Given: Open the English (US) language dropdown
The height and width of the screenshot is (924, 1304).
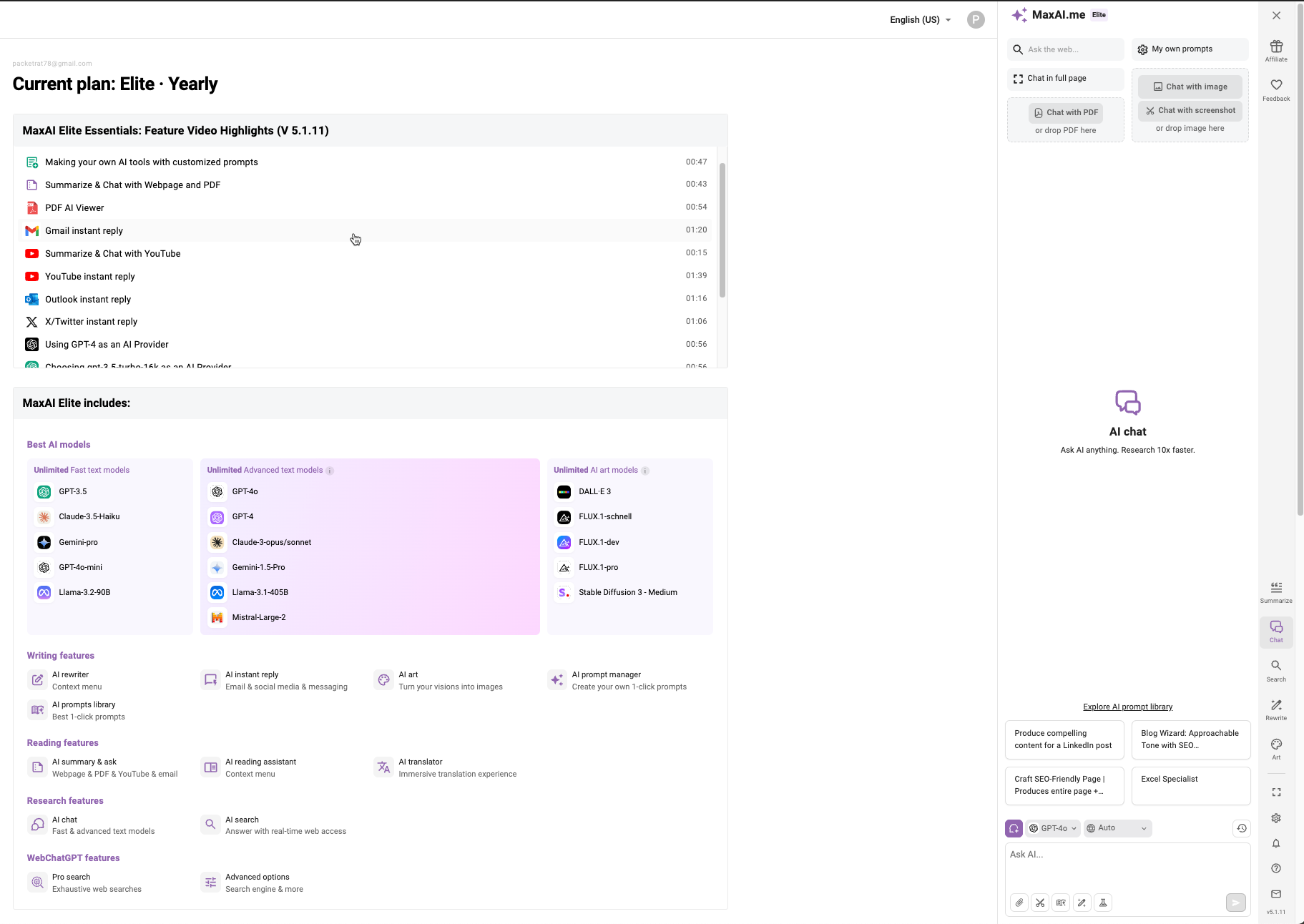Looking at the screenshot, I should pos(921,20).
